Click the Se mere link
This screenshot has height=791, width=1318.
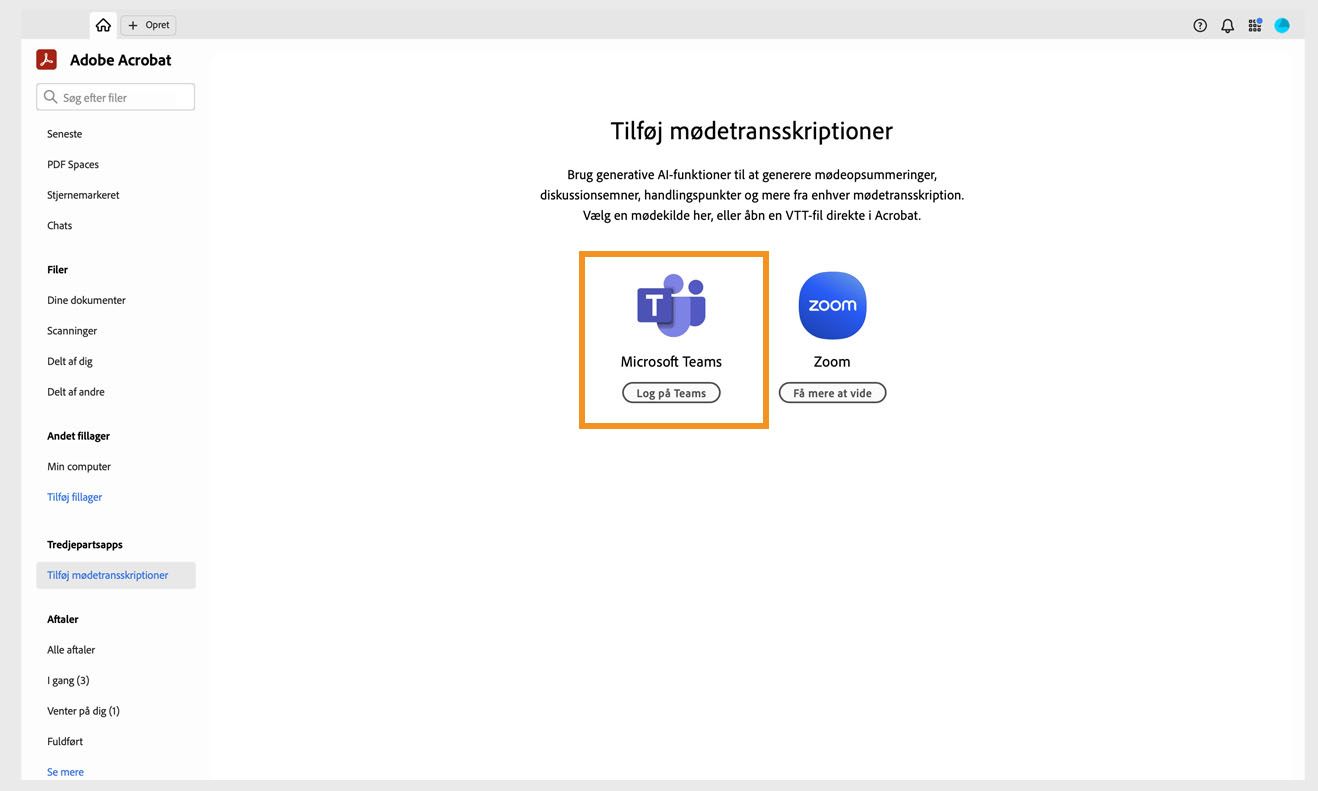point(65,772)
